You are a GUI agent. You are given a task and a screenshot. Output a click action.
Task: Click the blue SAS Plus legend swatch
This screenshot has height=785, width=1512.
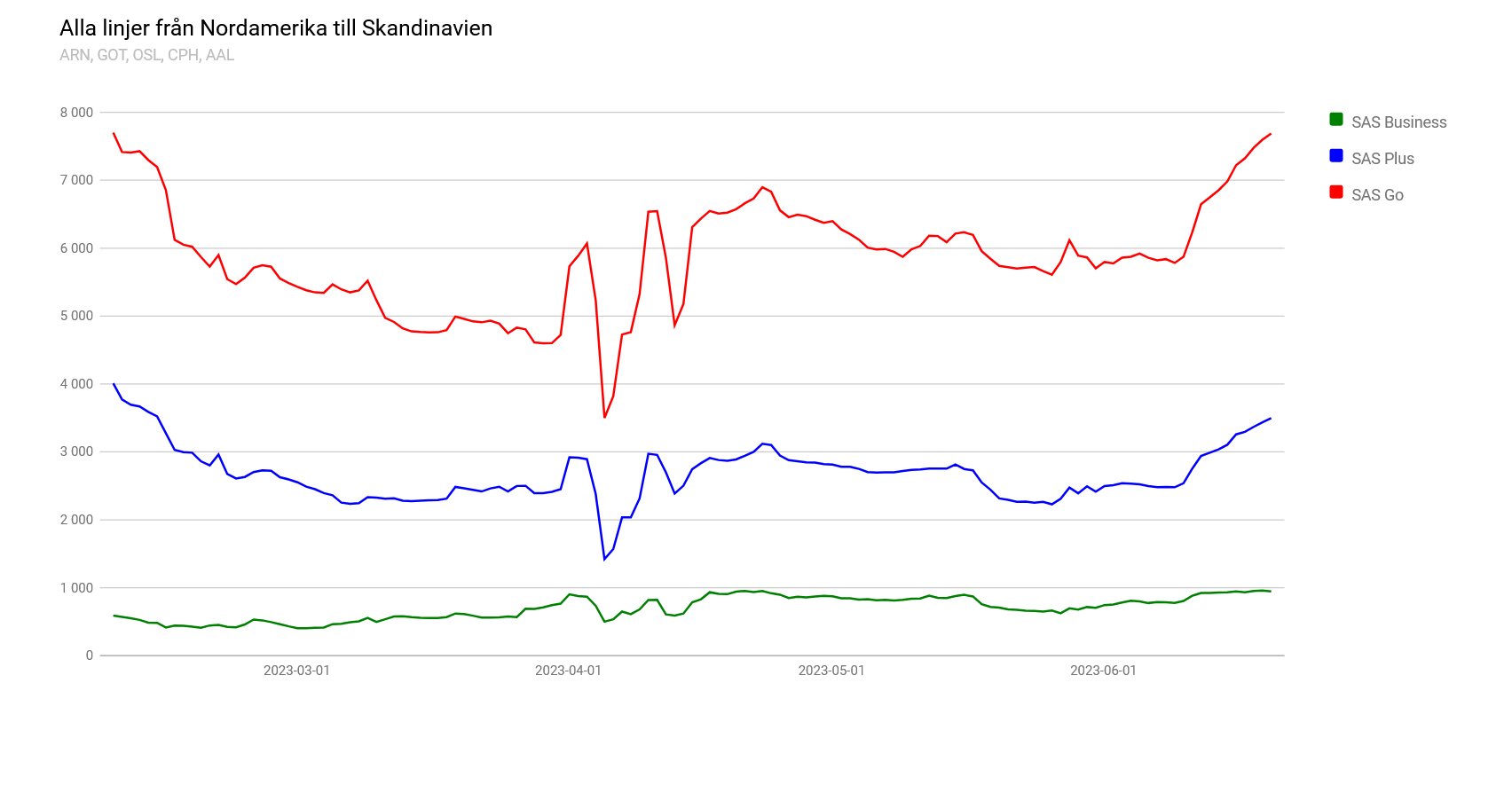click(1335, 156)
